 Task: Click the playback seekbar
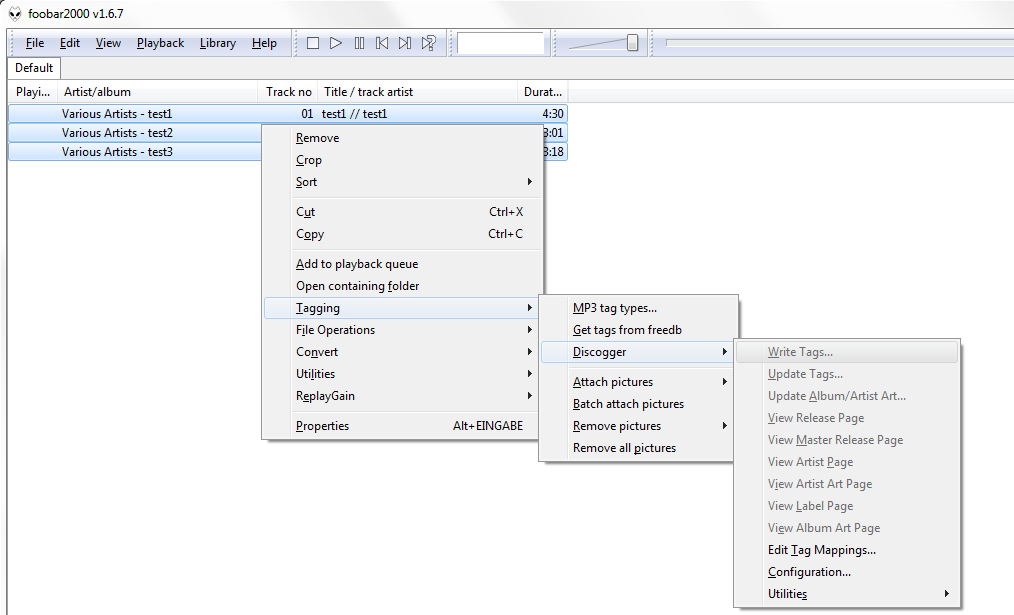pyautogui.click(x=839, y=43)
